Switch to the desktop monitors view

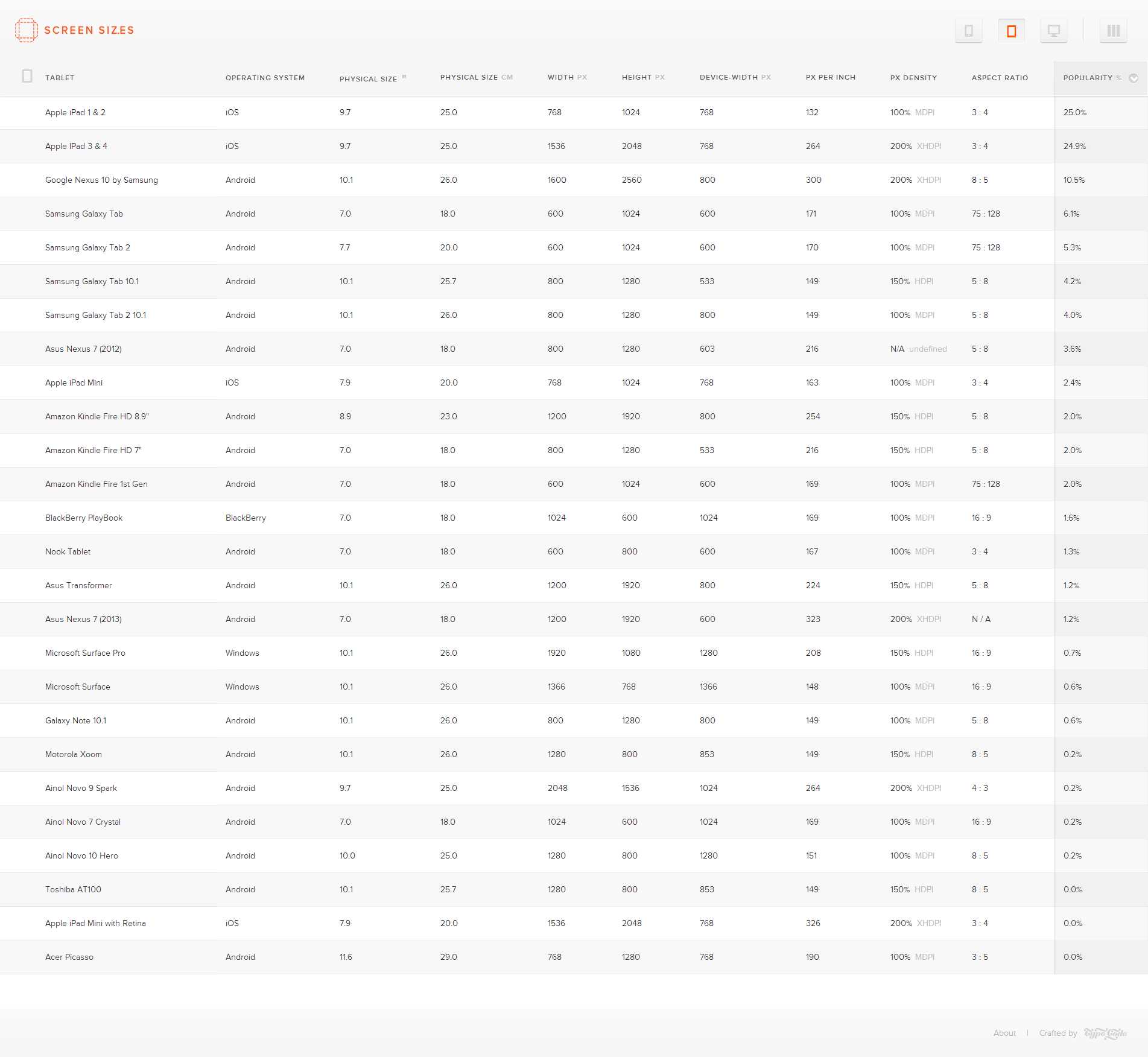(1054, 31)
